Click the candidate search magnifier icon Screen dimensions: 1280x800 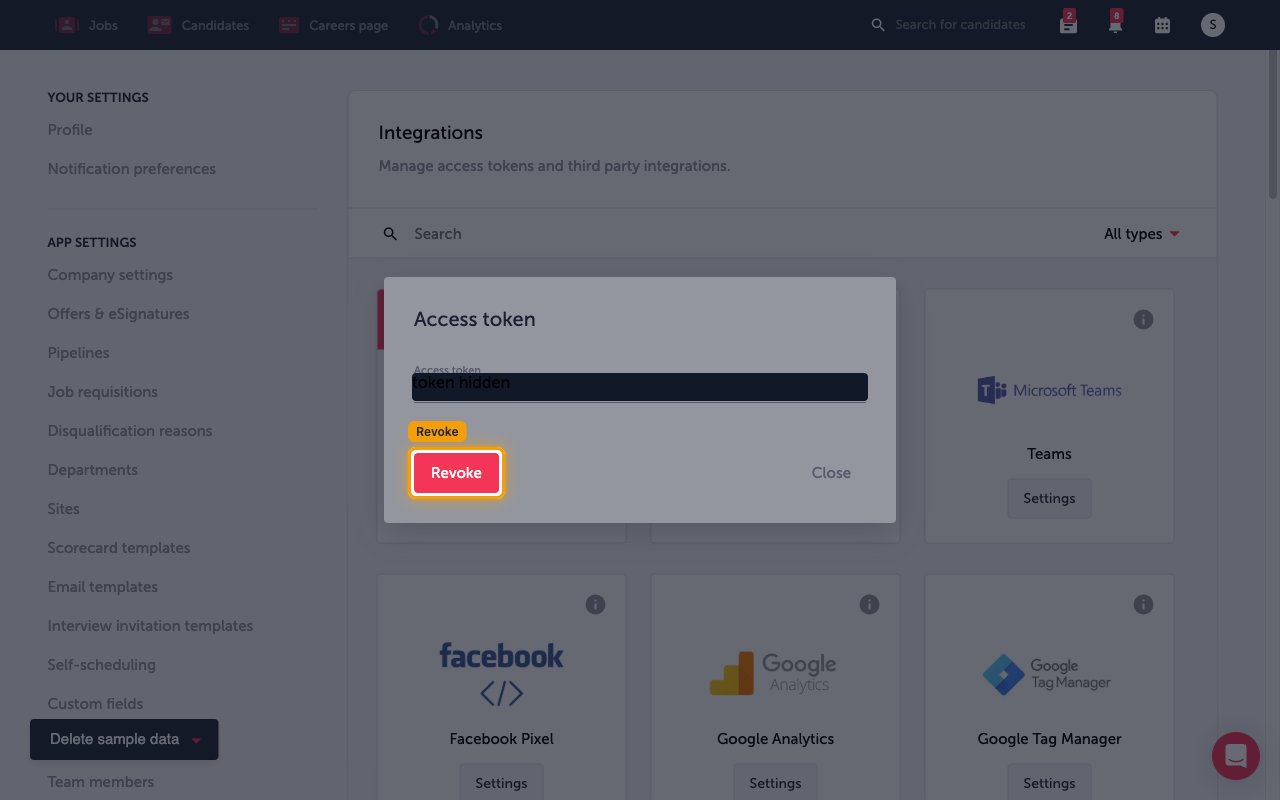point(878,25)
